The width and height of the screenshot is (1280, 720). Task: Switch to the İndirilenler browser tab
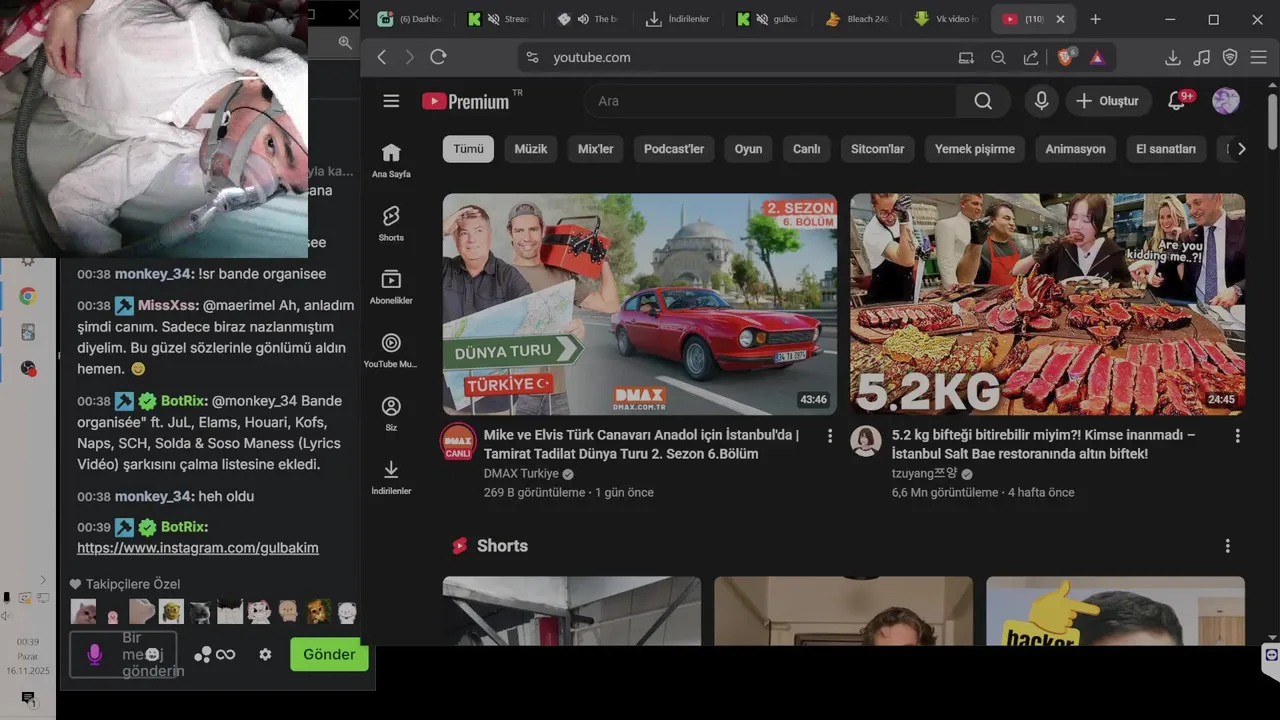679,19
